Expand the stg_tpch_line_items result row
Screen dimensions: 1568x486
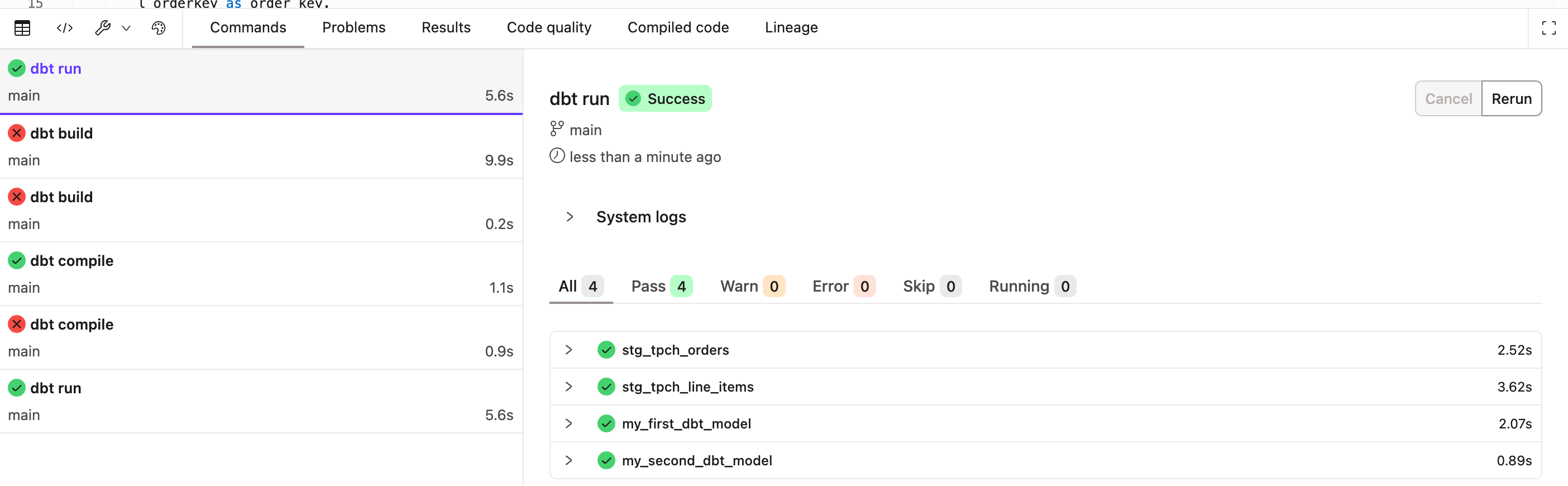pos(568,387)
